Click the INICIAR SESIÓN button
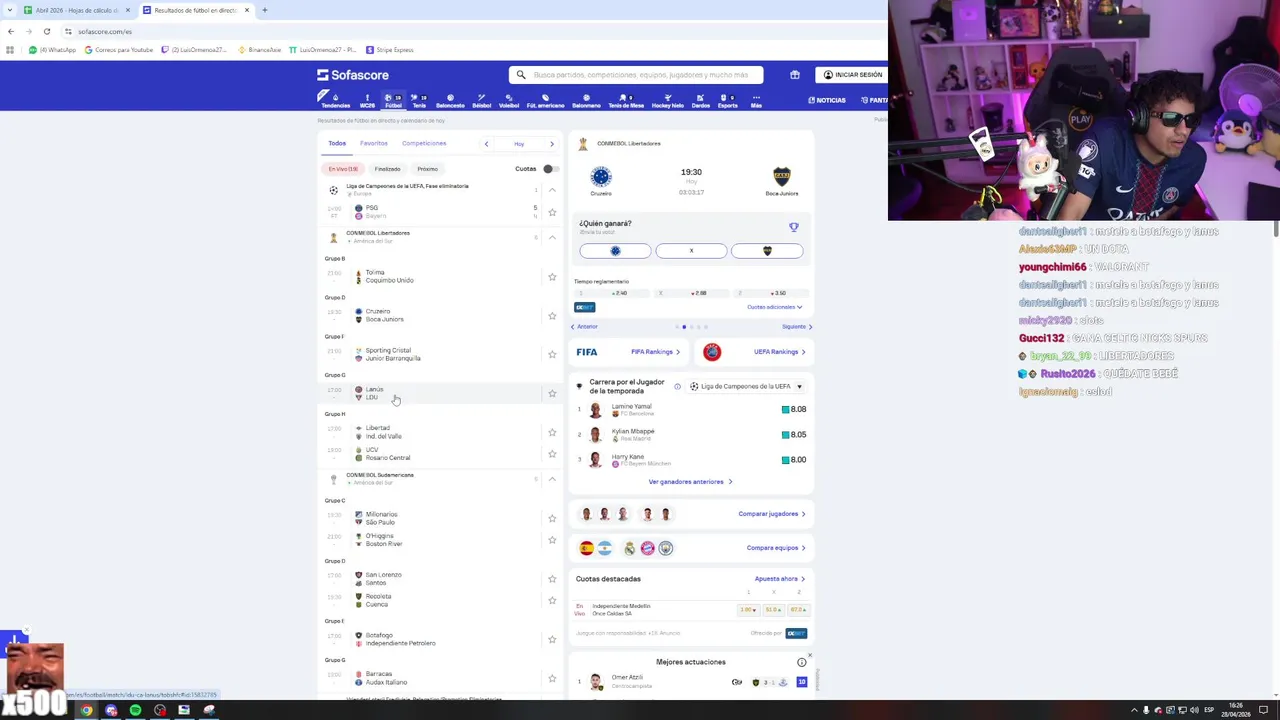The width and height of the screenshot is (1280, 720). [853, 75]
